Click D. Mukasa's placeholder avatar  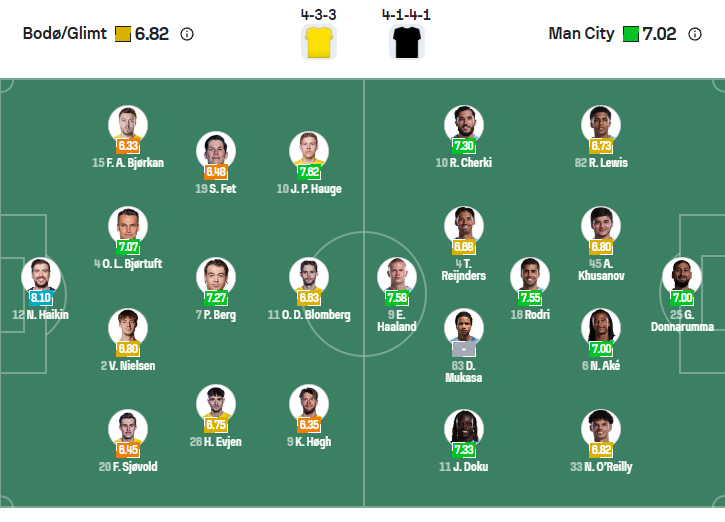464,328
